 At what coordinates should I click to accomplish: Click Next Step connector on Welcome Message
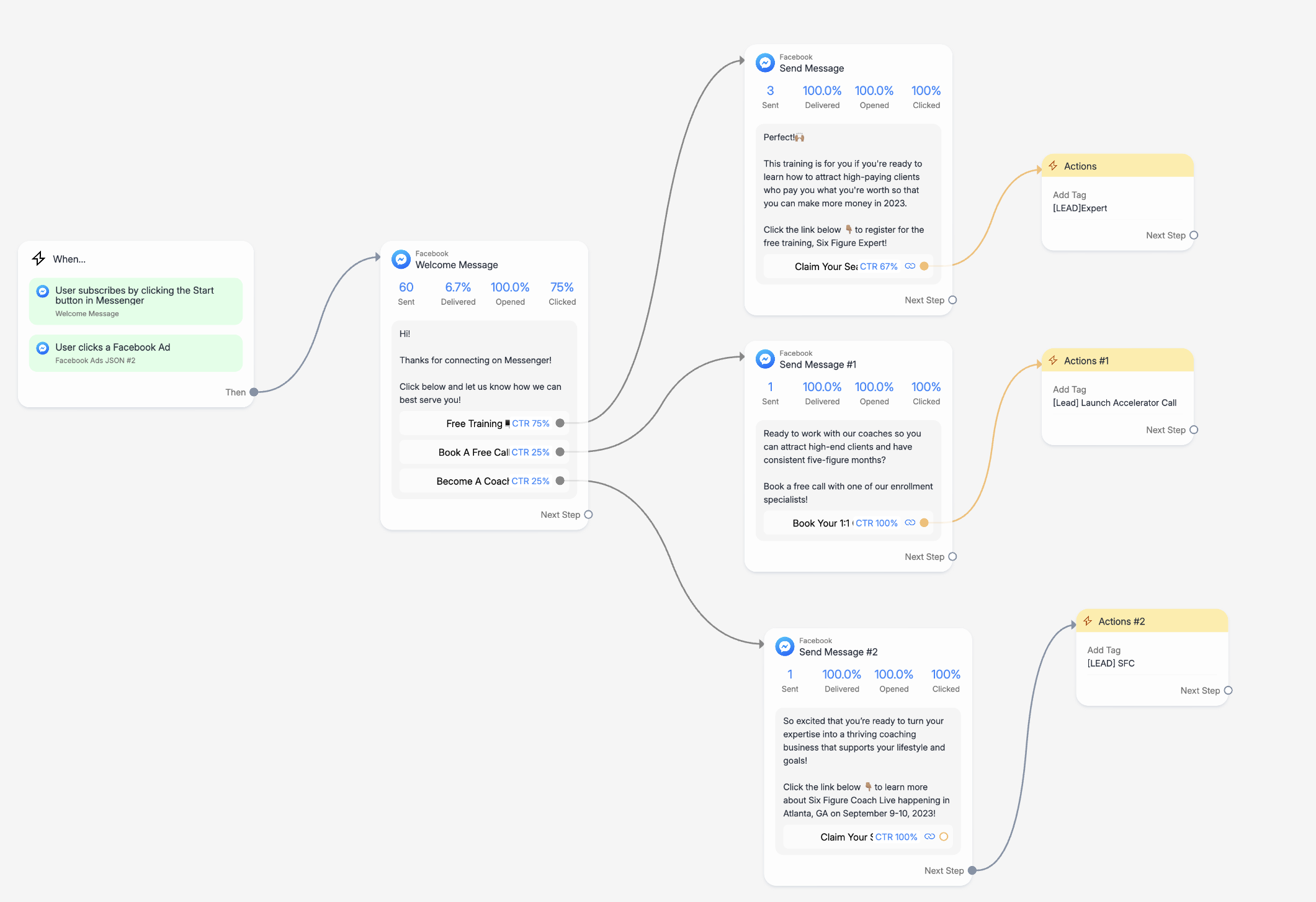click(x=588, y=515)
